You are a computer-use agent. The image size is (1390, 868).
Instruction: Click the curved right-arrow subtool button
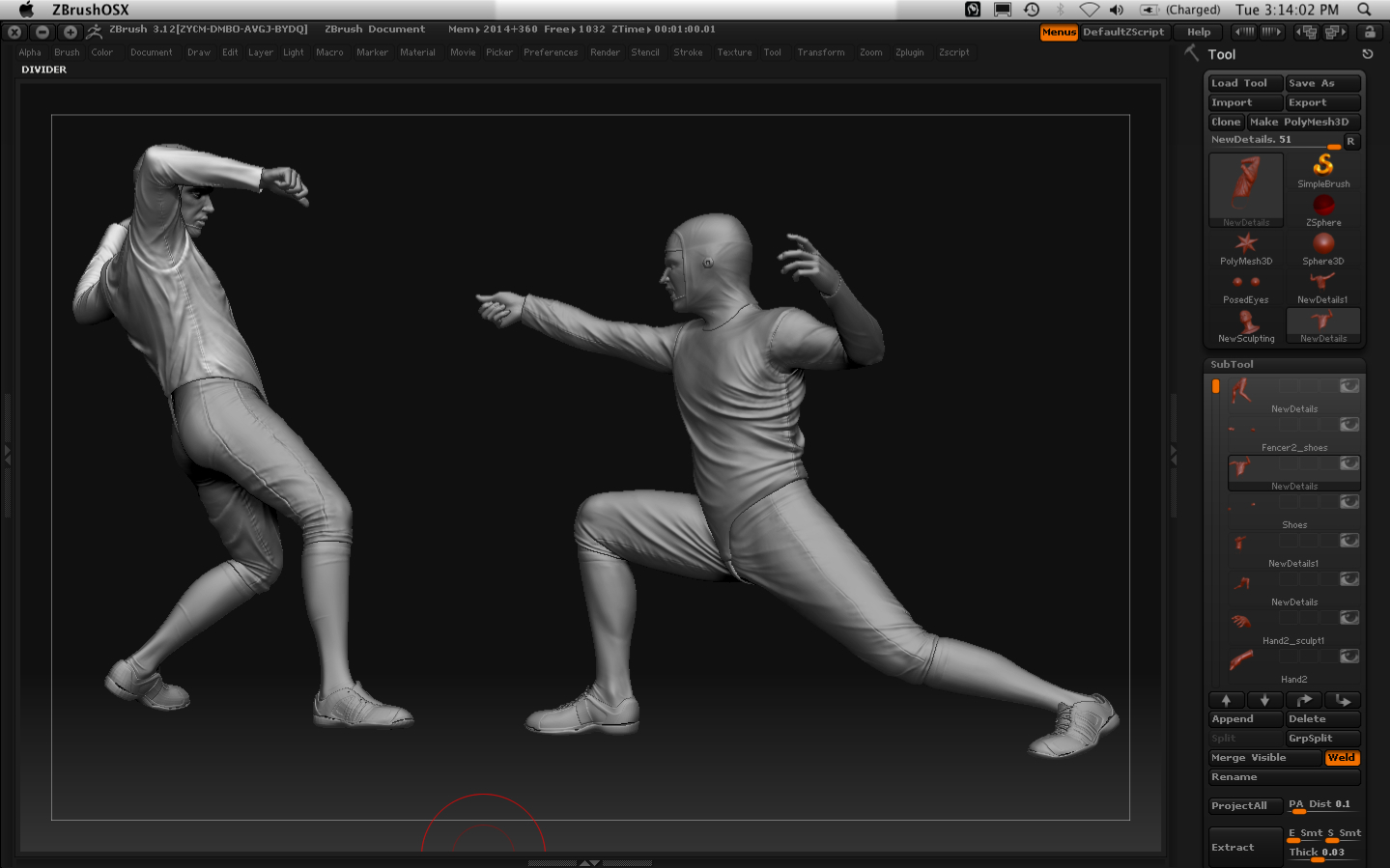tap(1304, 700)
